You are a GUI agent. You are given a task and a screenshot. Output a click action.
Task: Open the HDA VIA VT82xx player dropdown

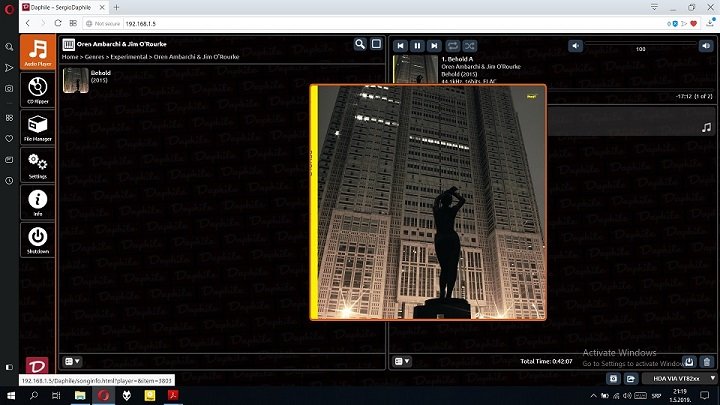[x=680, y=378]
